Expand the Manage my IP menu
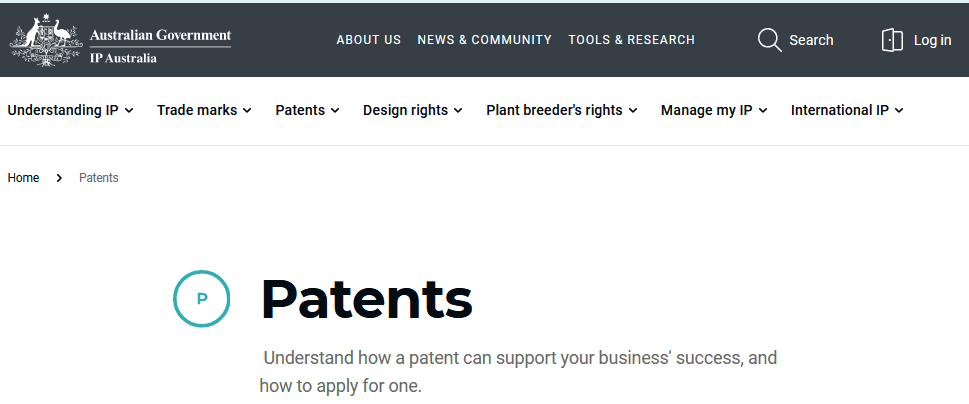This screenshot has width=969, height=404. click(714, 111)
